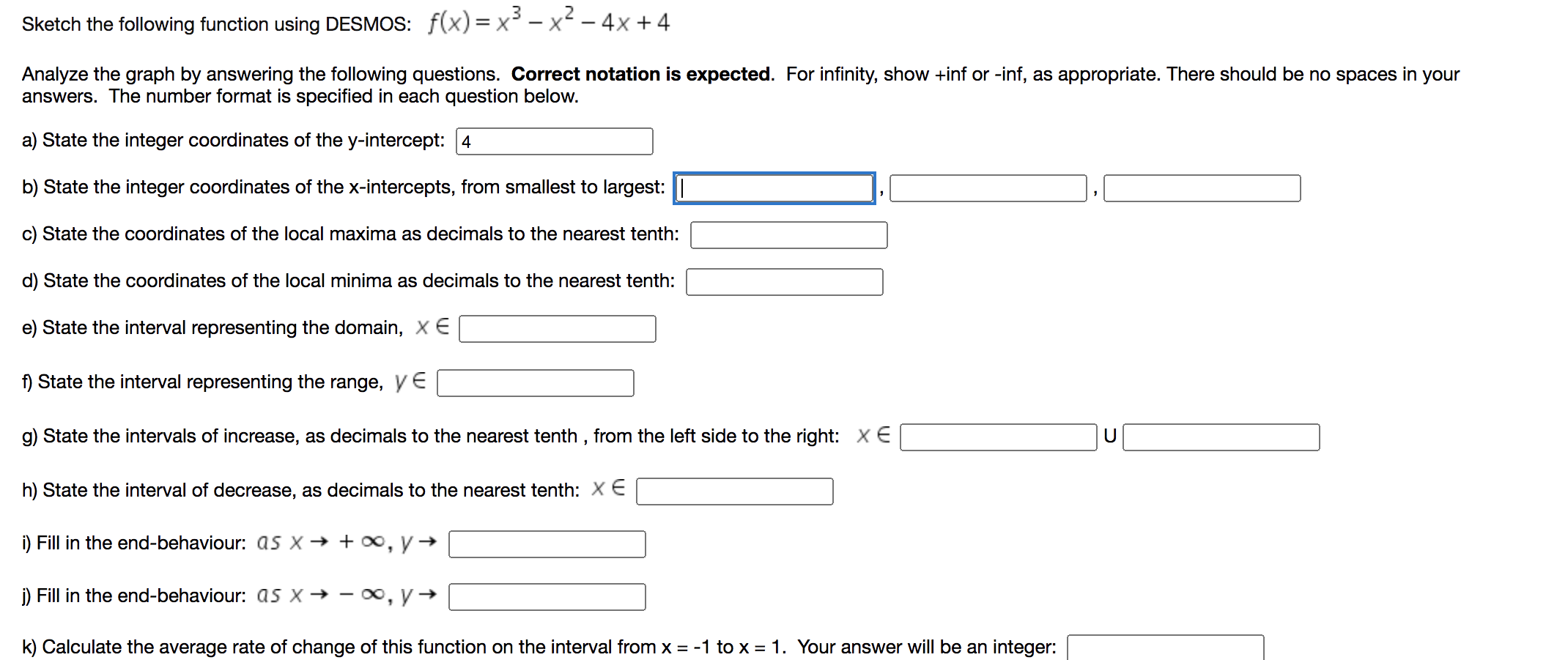The width and height of the screenshot is (1568, 660).
Task: Click the y-intercept answer field containing 4
Action: click(x=554, y=141)
